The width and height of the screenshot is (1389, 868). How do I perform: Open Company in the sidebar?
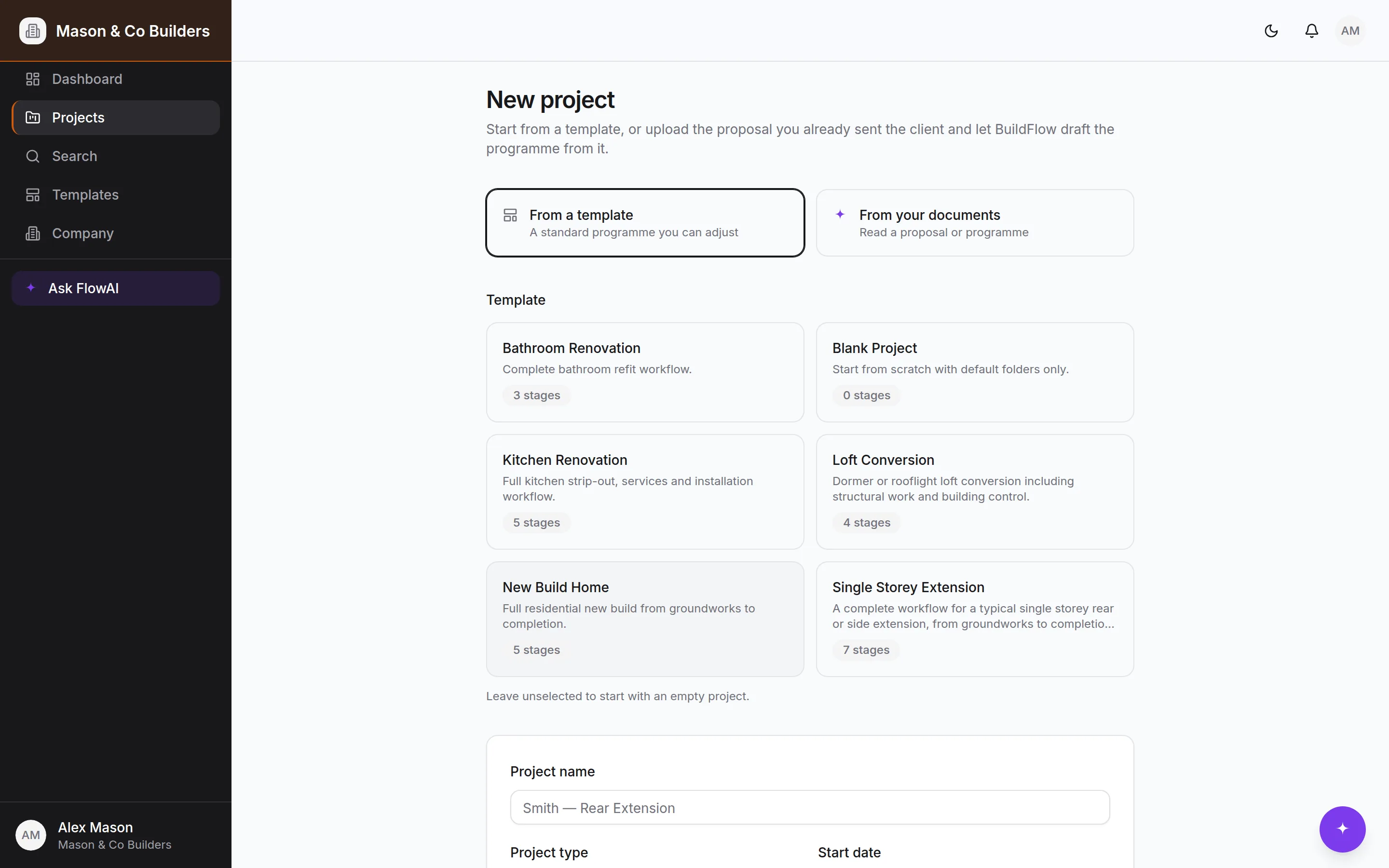pyautogui.click(x=115, y=233)
